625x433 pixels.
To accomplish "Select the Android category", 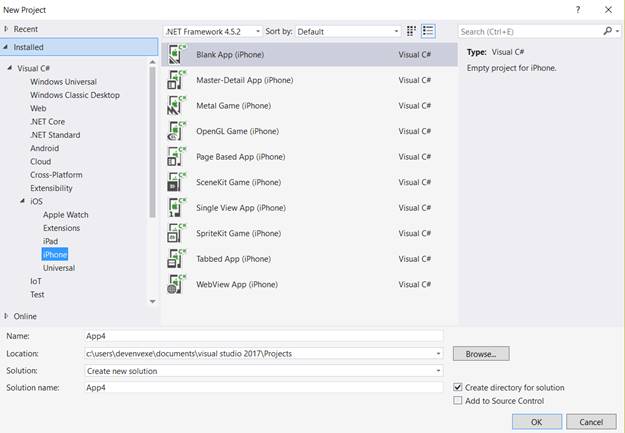I will click(45, 148).
